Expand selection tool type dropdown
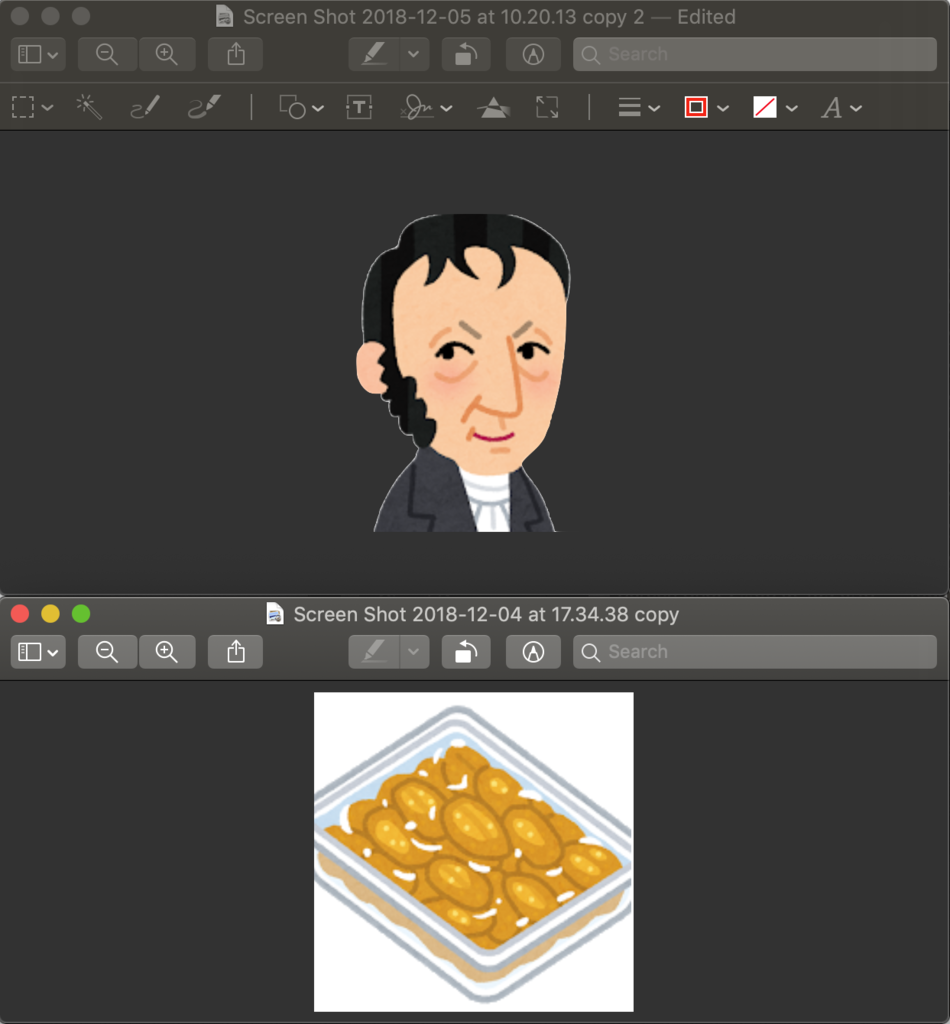 tap(48, 108)
